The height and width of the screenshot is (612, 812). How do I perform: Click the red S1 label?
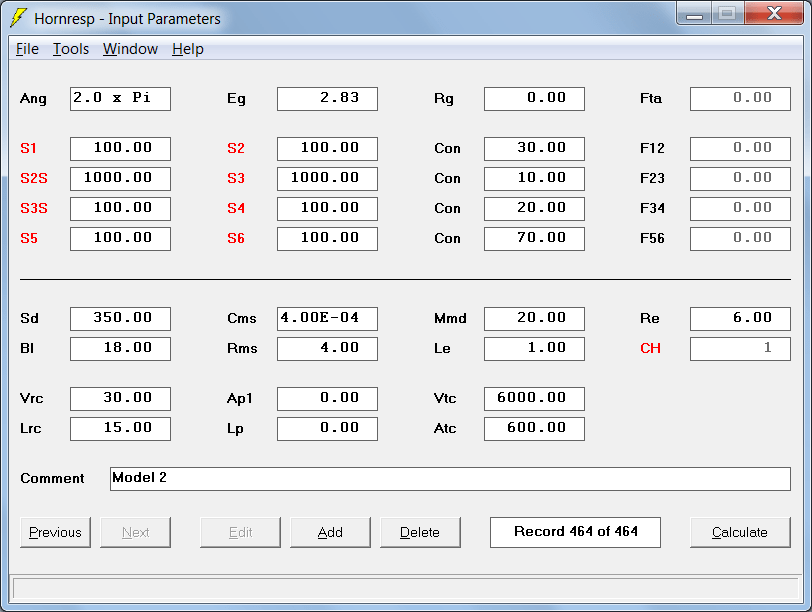pyautogui.click(x=28, y=149)
